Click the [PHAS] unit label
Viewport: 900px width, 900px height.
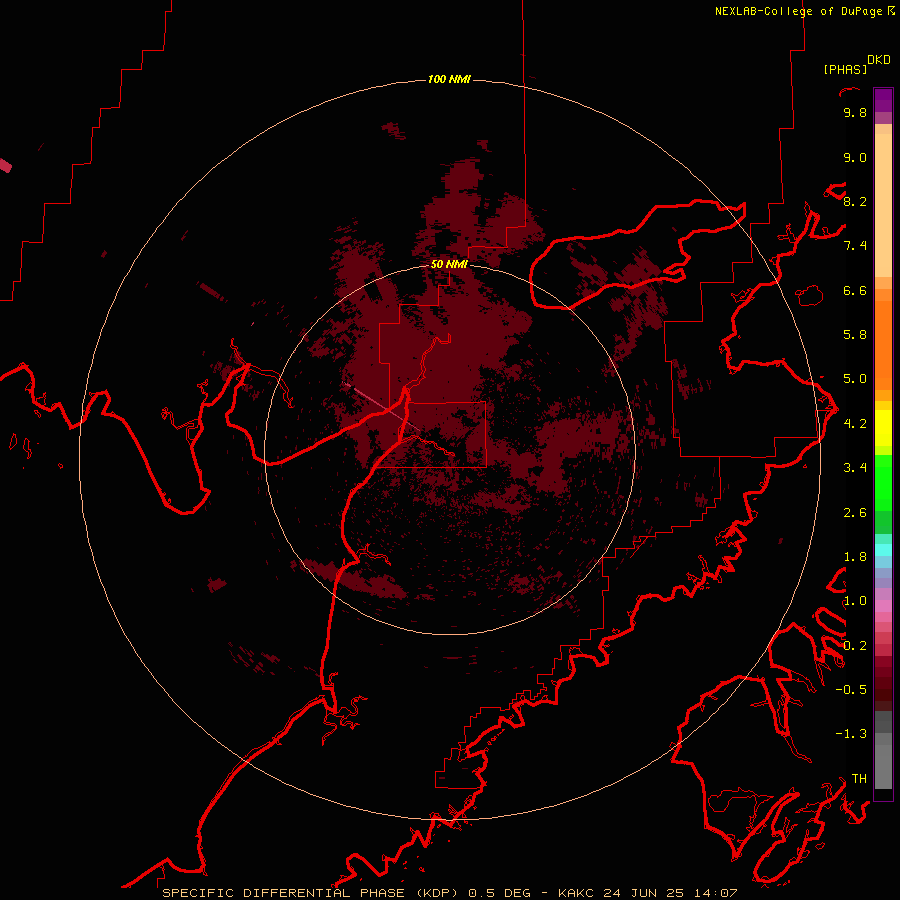coord(845,69)
